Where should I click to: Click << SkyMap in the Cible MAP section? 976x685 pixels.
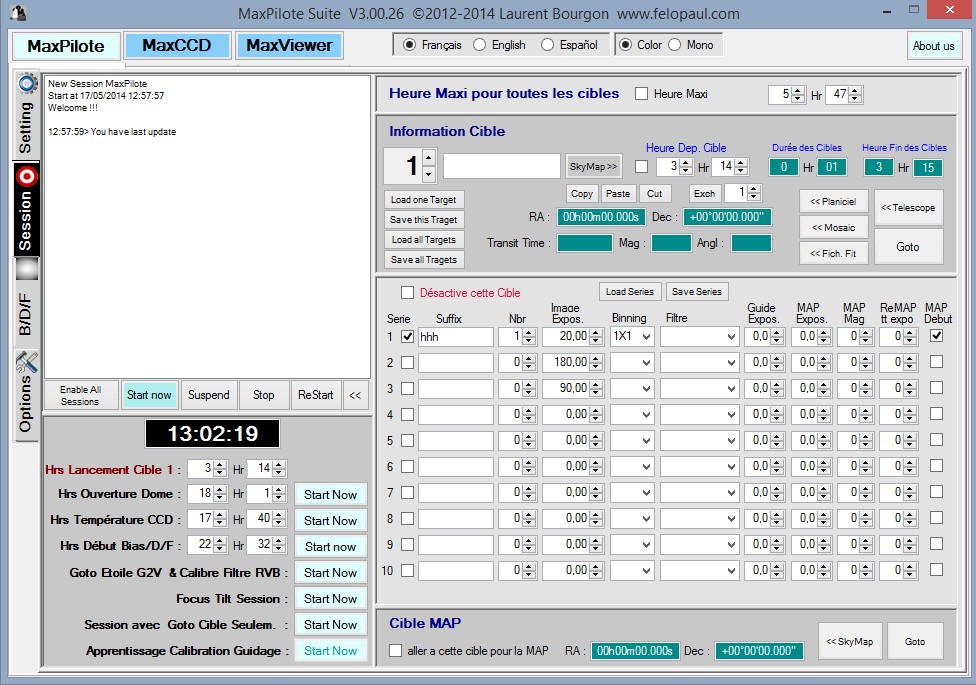coord(850,641)
